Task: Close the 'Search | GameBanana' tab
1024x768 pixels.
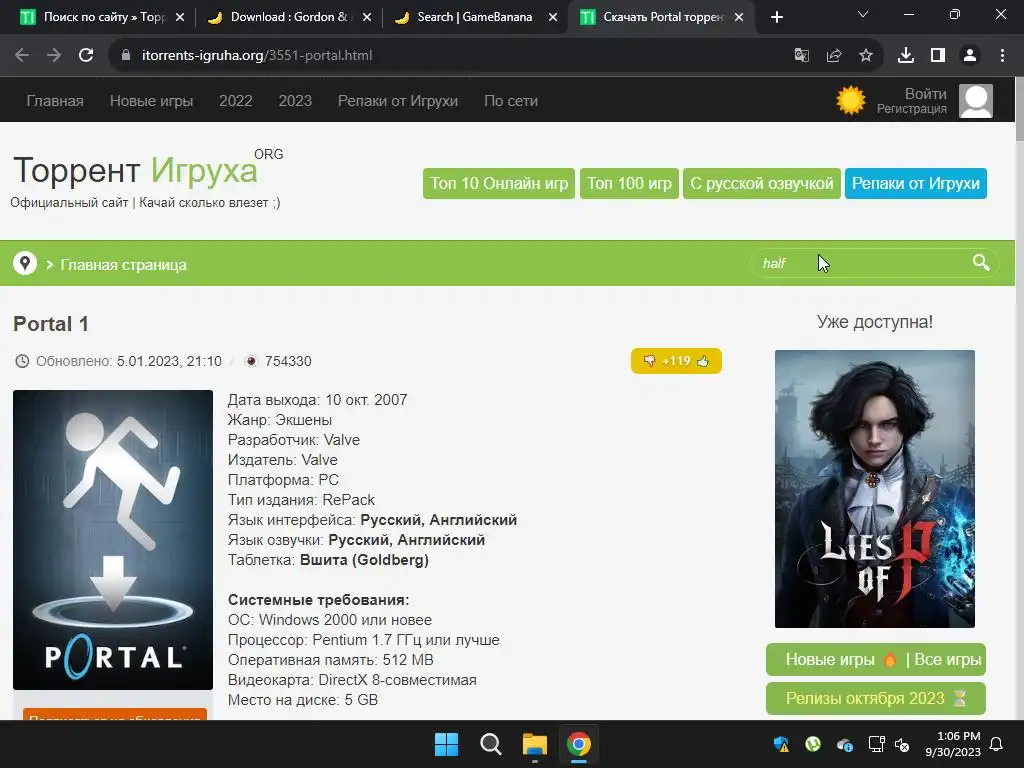Action: (x=552, y=17)
